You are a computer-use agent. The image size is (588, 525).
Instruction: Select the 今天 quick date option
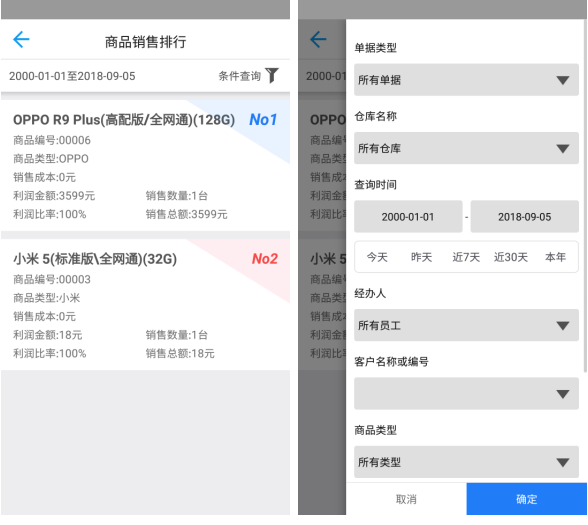click(377, 257)
